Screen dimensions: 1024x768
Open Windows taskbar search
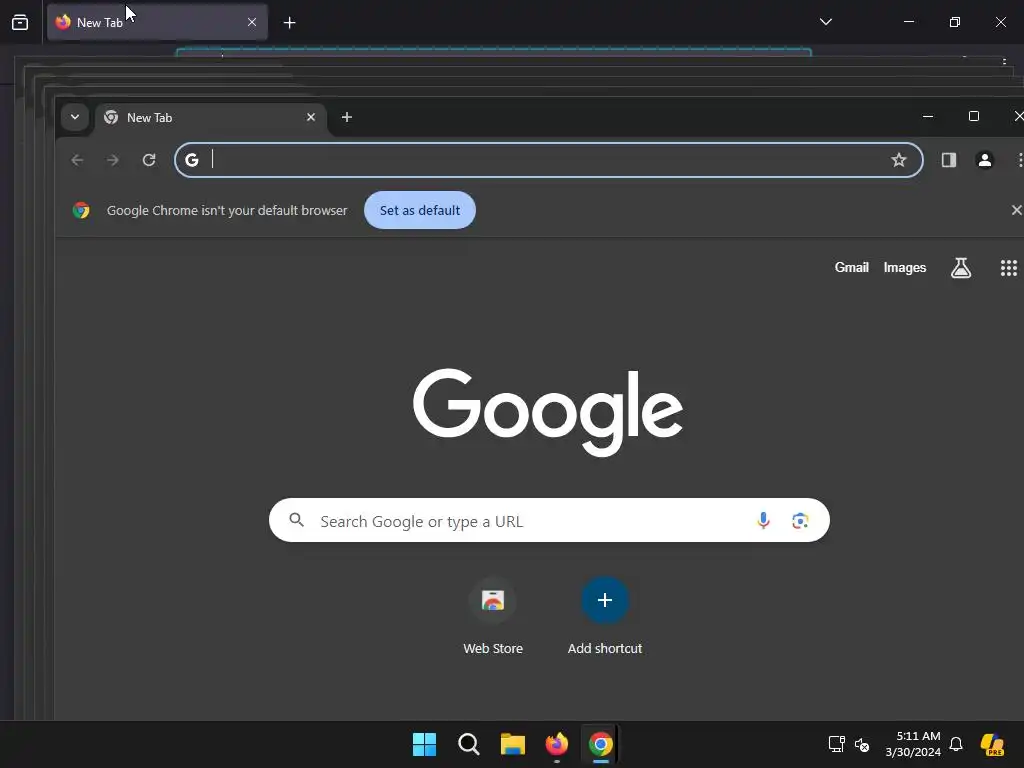pos(469,744)
